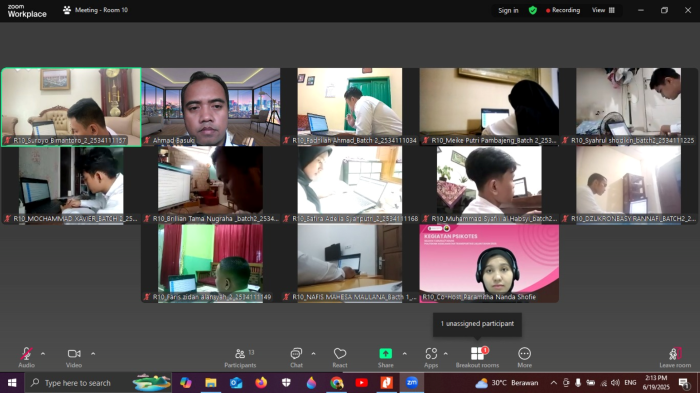The image size is (700, 393).
Task: Click the React heart icon
Action: coord(340,354)
